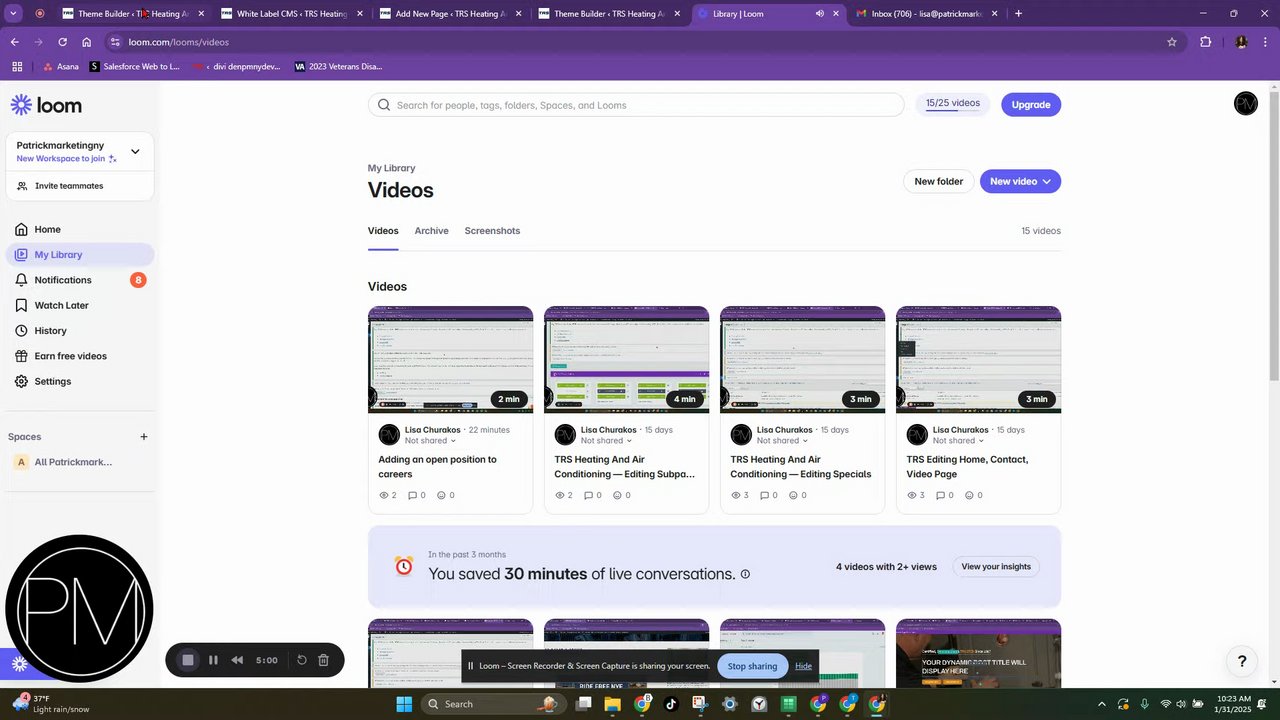
Task: Open help question mark button
Action: (1242, 661)
